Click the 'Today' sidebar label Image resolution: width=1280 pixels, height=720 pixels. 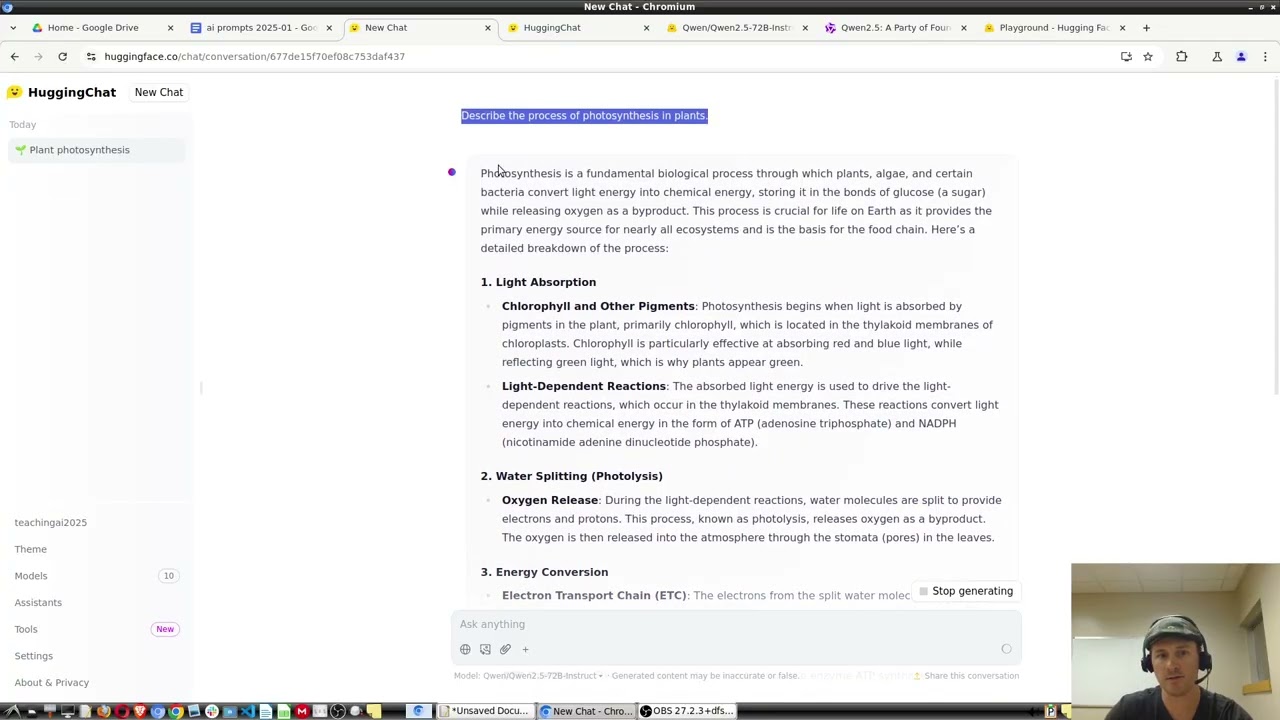[22, 125]
